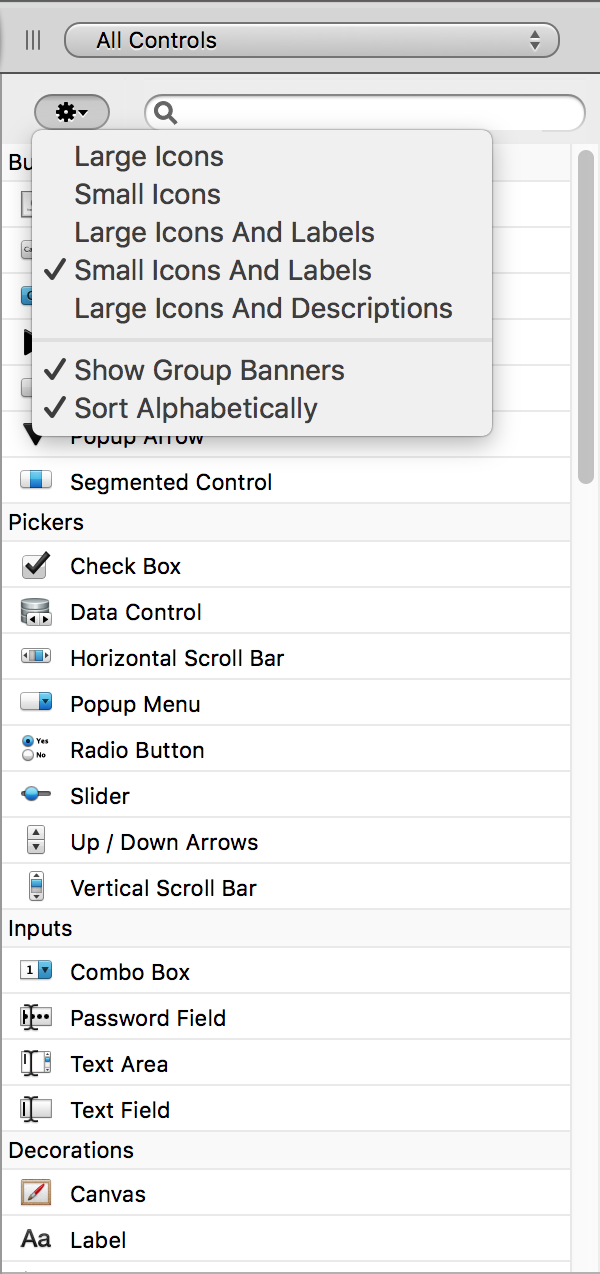
Task: Open the All Controls dropdown
Action: (x=311, y=41)
